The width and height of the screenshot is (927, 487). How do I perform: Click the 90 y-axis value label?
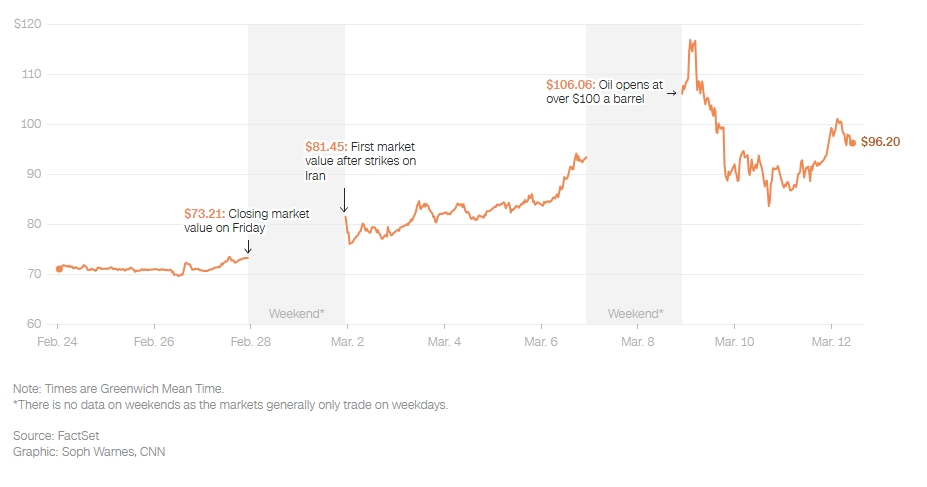[33, 174]
